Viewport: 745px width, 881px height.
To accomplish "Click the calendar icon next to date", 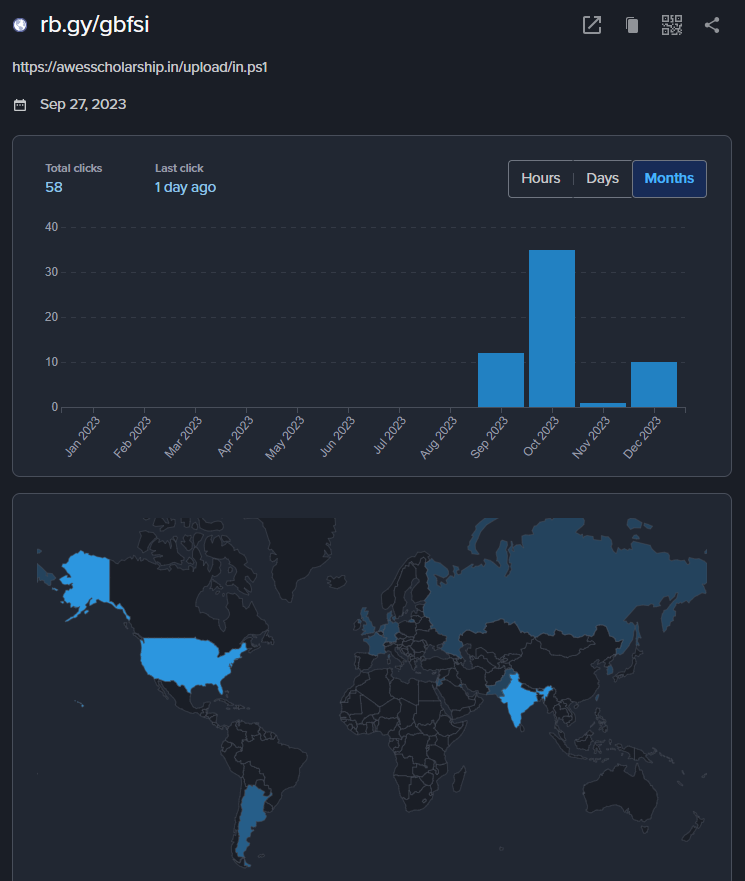I will tap(20, 104).
